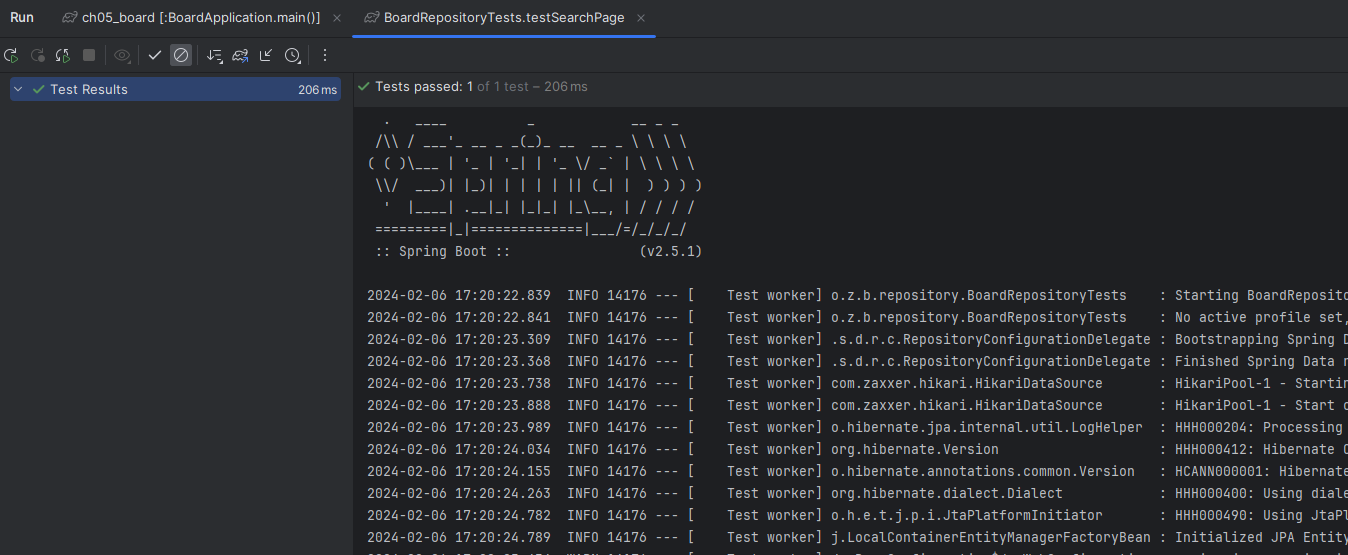Click the Gradle elephant icon in toolbar
The image size is (1348, 555).
(x=240, y=56)
